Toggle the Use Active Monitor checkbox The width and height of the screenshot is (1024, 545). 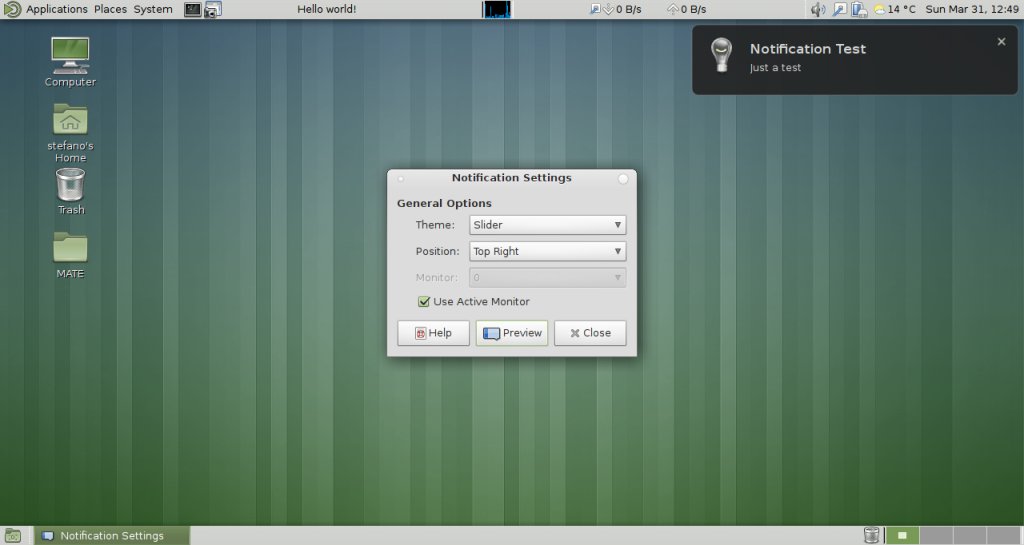(424, 302)
